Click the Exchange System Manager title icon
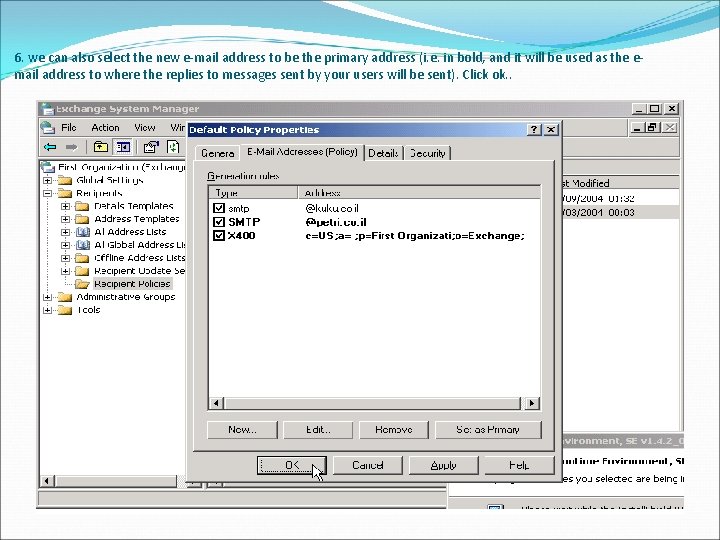 (47, 109)
